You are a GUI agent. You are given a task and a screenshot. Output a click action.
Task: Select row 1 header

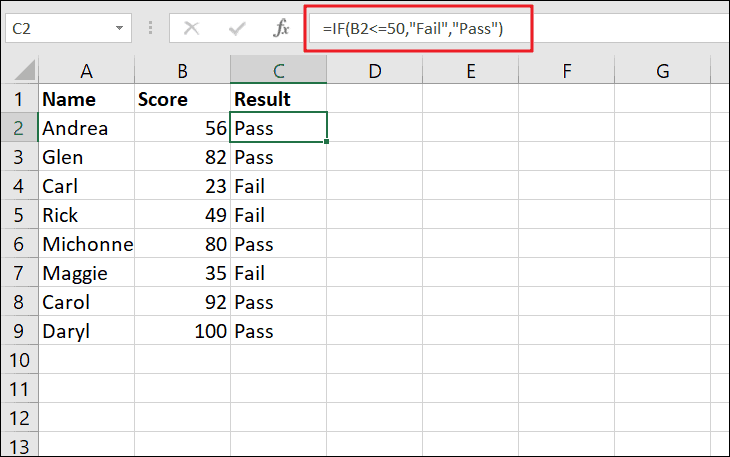click(18, 99)
